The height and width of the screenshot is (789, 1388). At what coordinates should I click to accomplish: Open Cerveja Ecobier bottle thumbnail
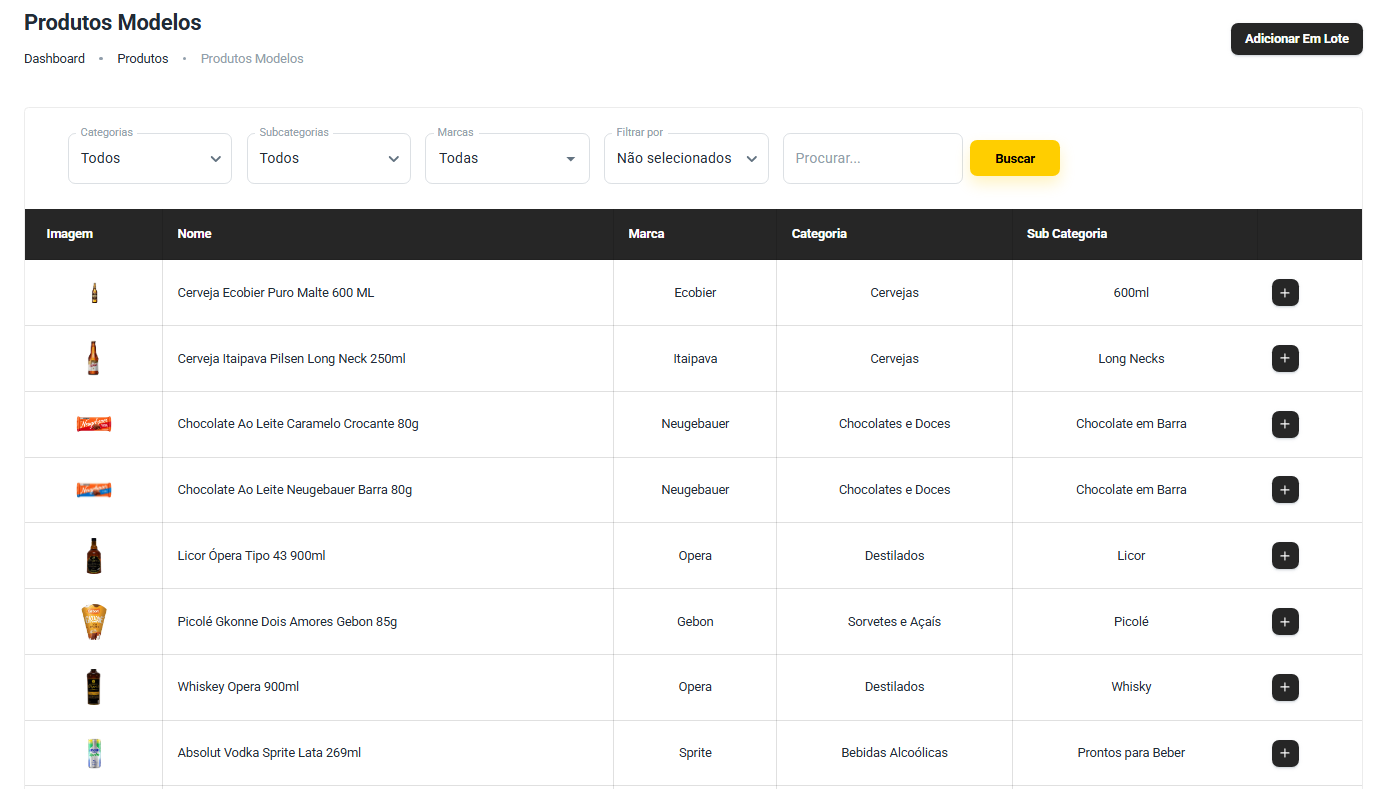94,293
